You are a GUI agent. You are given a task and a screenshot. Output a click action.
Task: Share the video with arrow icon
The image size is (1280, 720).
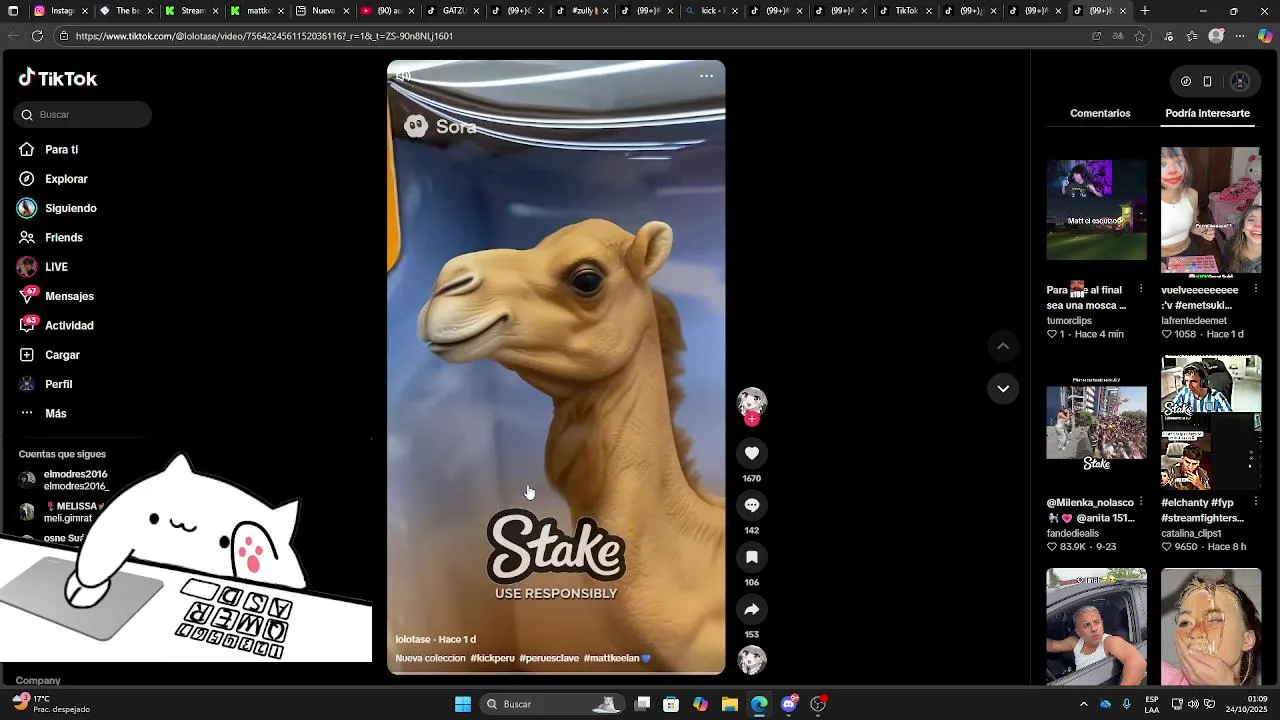pyautogui.click(x=752, y=609)
